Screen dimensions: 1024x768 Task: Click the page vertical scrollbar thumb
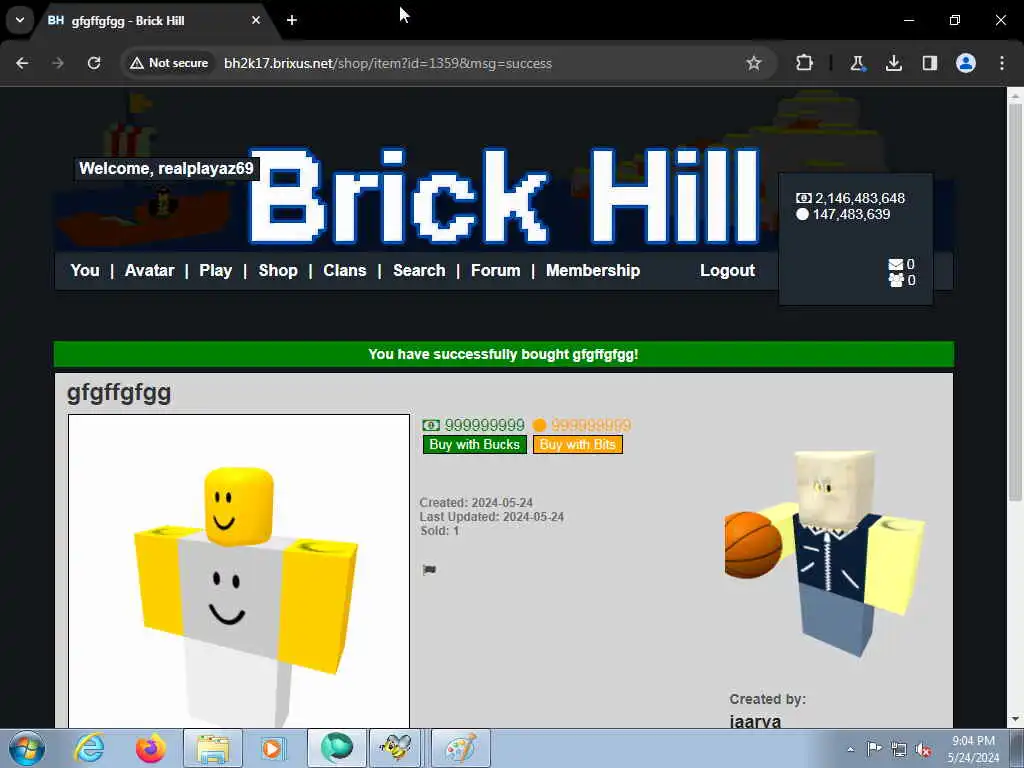click(x=1015, y=300)
